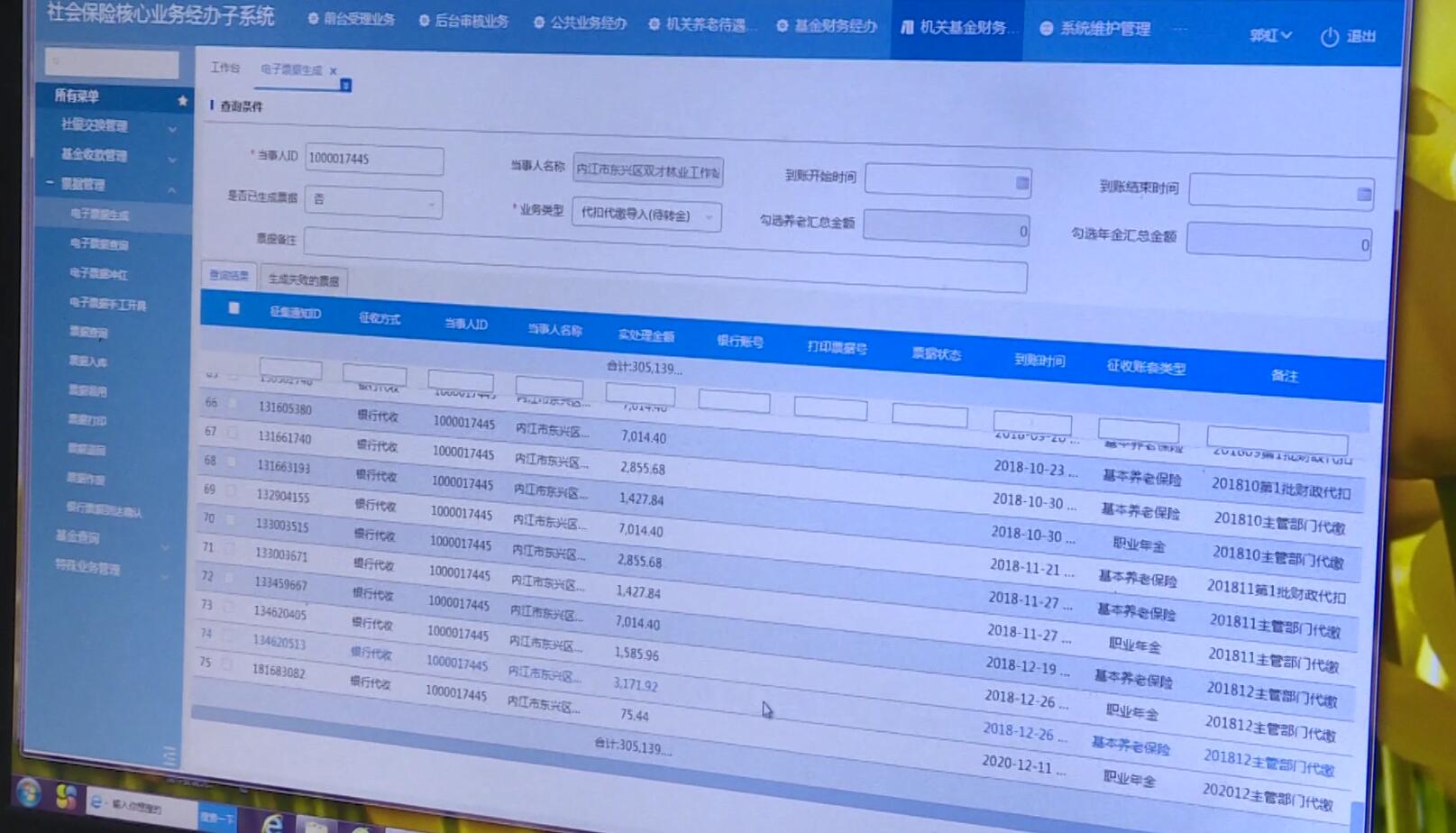
Task: Click the 生成失败的票据 button
Action: click(x=304, y=279)
